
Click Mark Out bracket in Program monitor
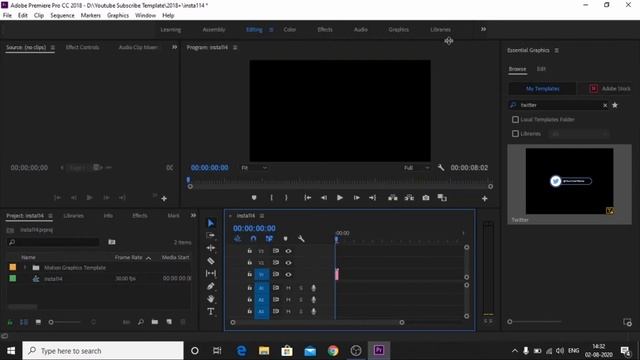[286, 198]
